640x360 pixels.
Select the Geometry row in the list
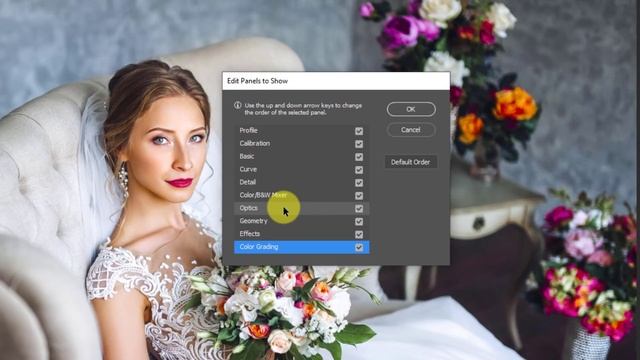[x=302, y=221]
